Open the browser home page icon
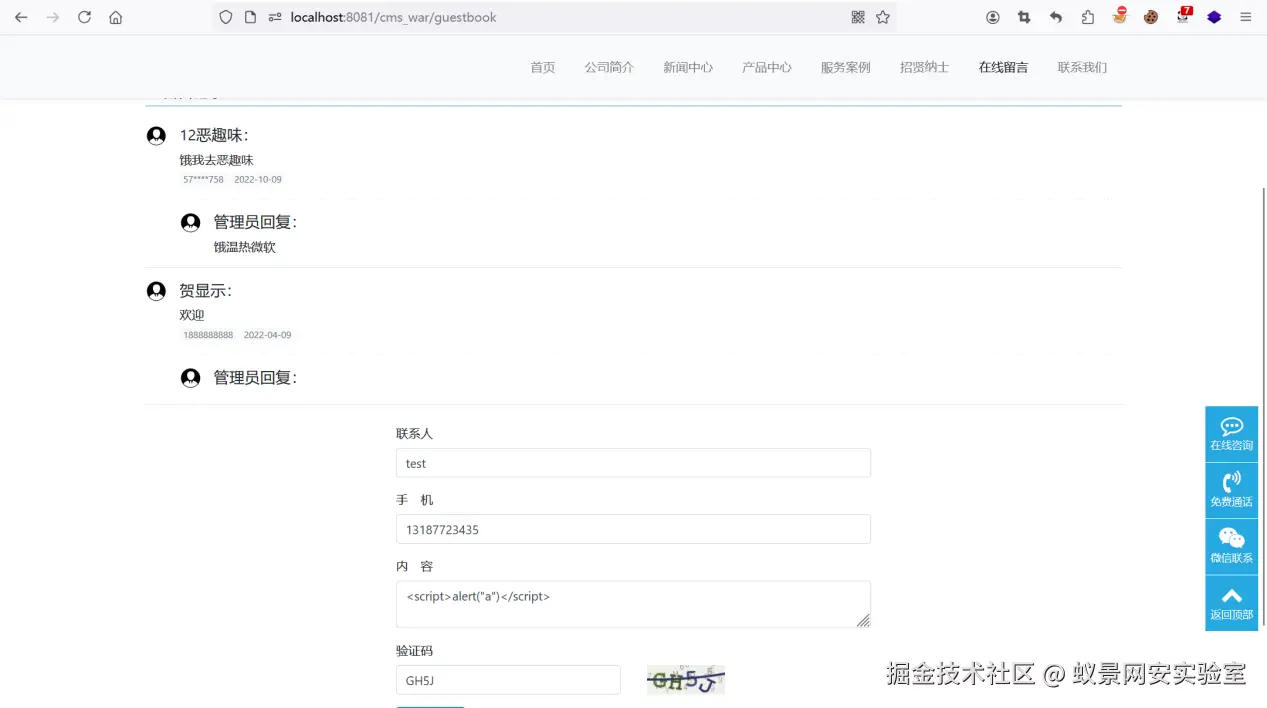 point(116,17)
